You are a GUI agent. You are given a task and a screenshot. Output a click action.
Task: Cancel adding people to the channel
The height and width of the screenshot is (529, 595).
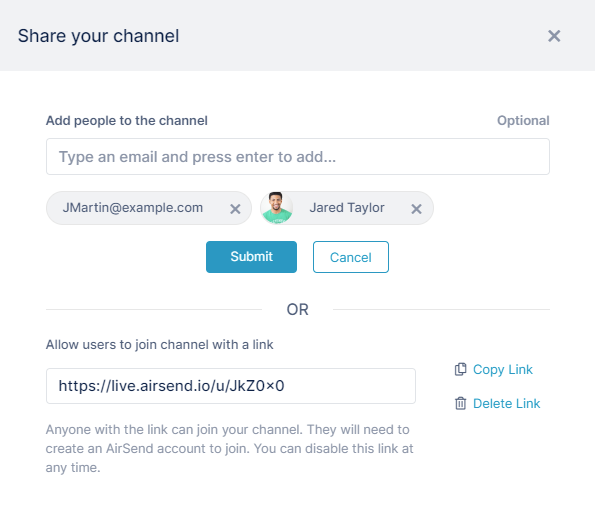point(351,257)
